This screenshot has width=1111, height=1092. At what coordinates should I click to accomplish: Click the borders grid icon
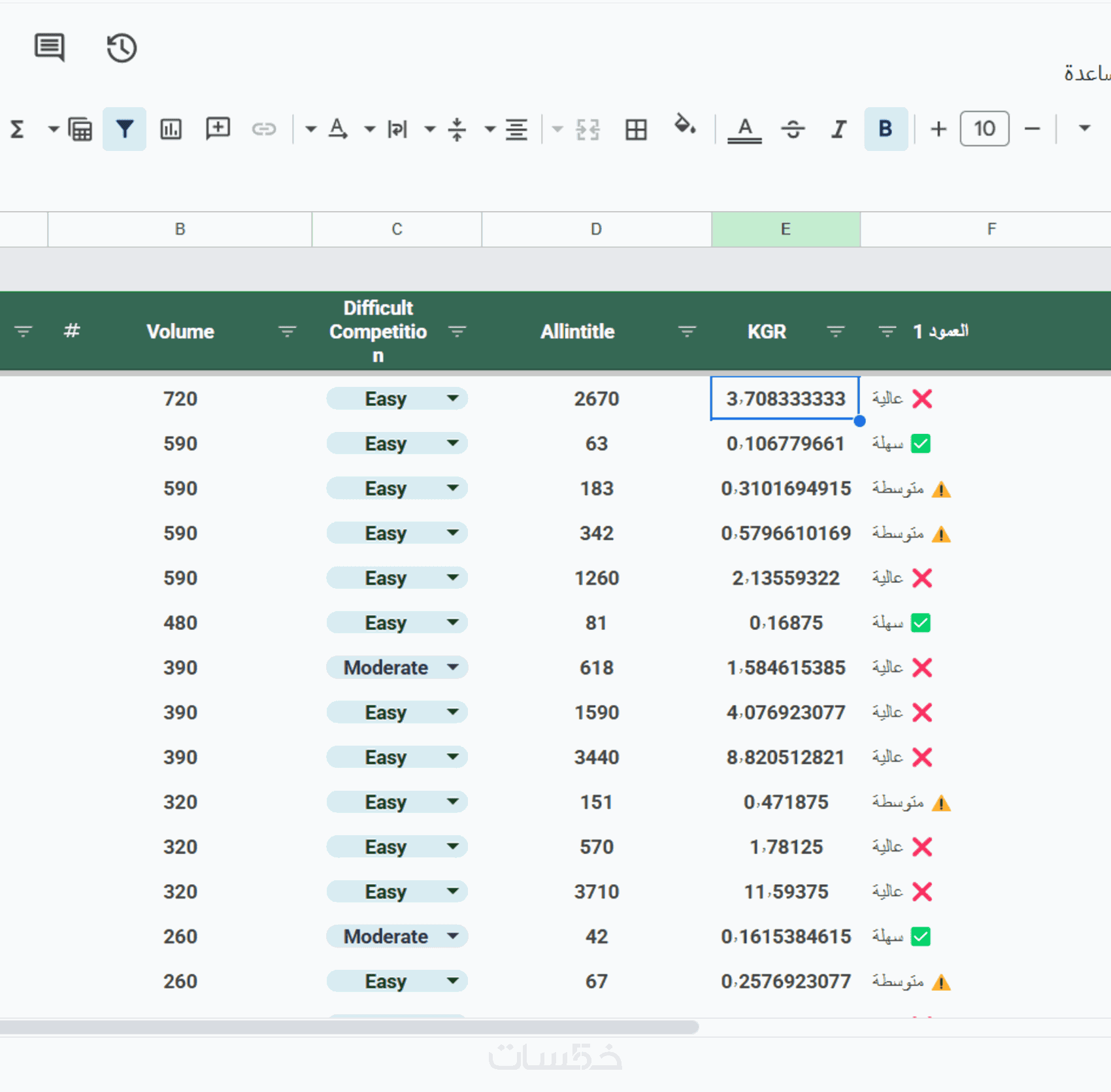tap(635, 129)
